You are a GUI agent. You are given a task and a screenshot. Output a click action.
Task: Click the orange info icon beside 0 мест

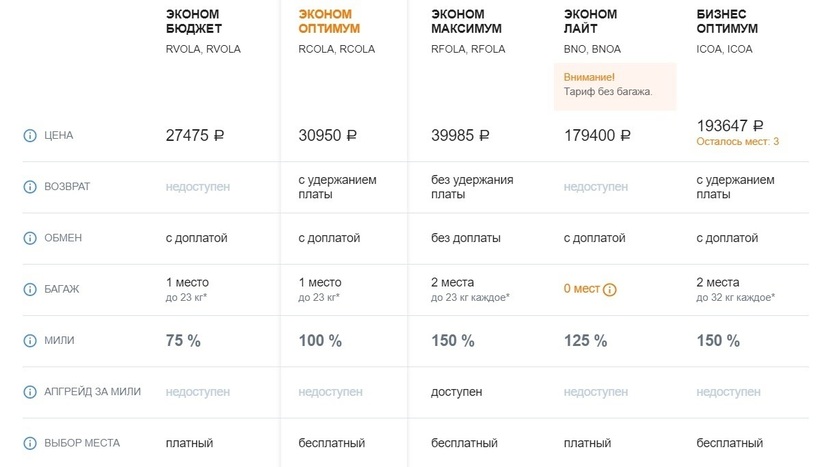pos(610,290)
